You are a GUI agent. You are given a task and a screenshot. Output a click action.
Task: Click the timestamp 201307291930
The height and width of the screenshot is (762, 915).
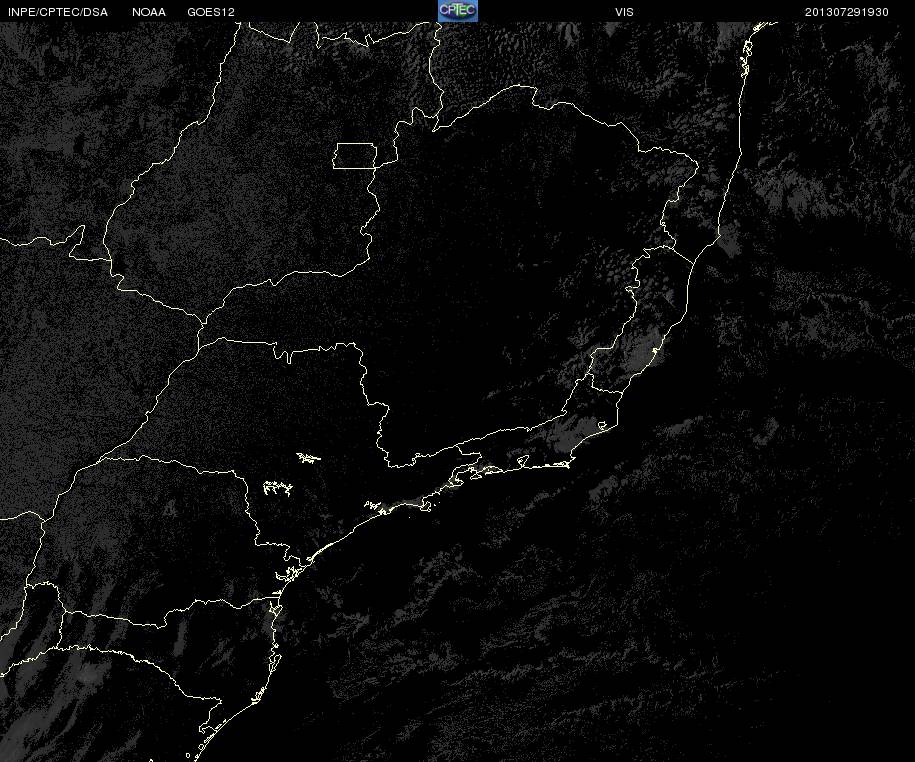(x=846, y=12)
